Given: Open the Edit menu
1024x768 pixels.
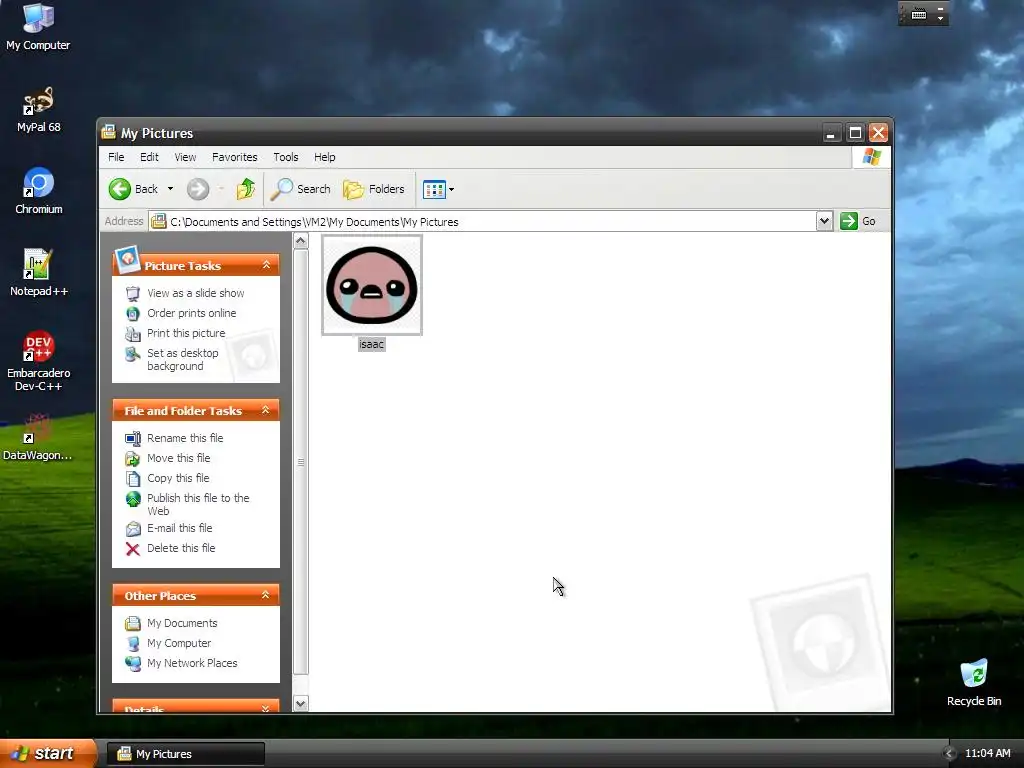Looking at the screenshot, I should pos(149,157).
